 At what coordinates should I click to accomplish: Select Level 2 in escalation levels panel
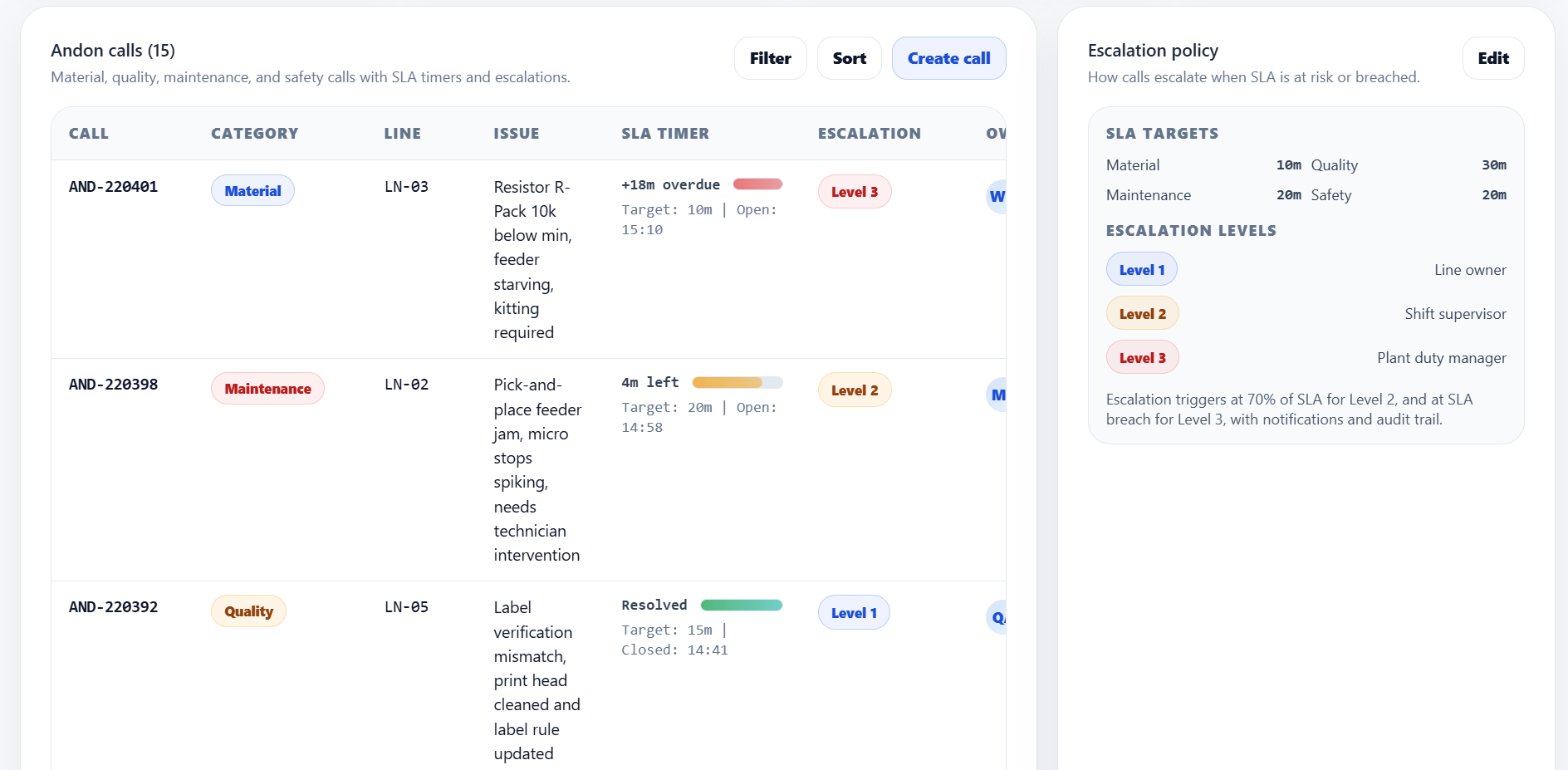pos(1142,313)
